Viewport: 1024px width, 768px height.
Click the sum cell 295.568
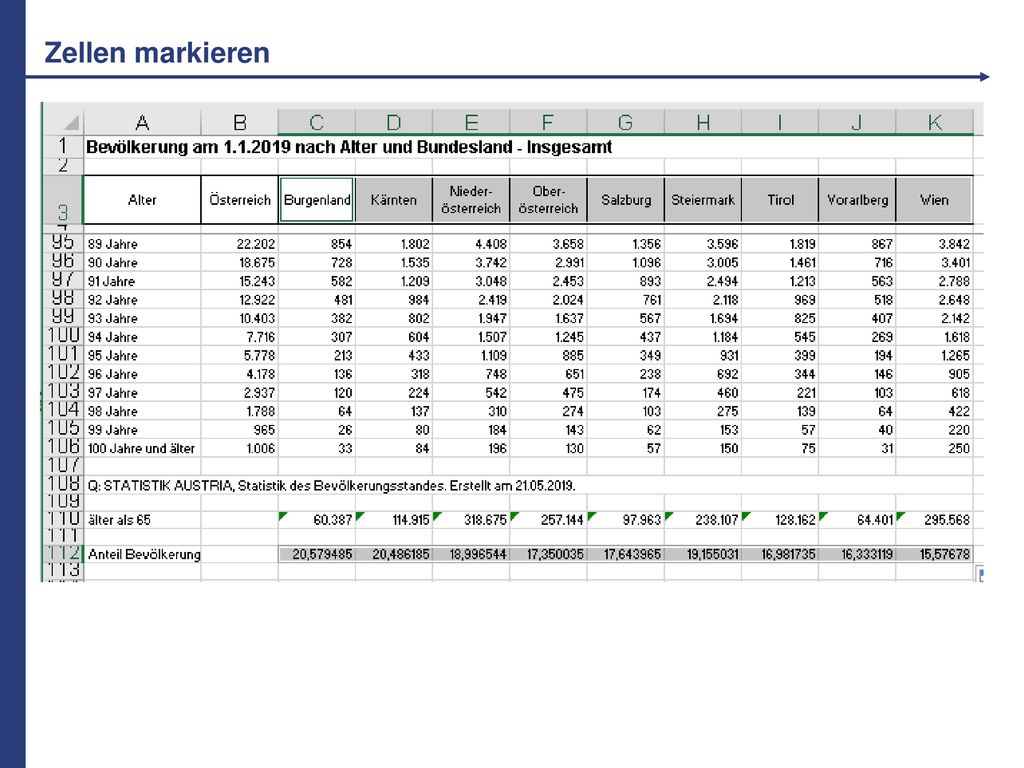935,520
